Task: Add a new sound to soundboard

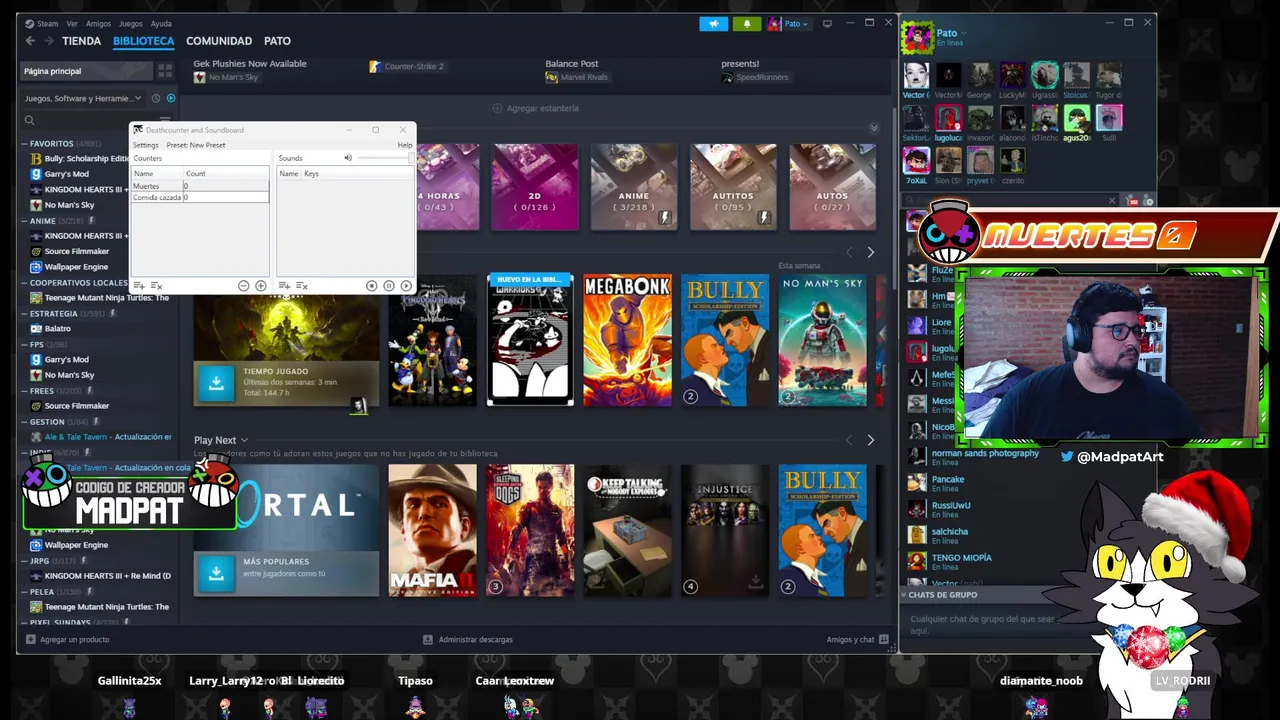Action: 284,286
